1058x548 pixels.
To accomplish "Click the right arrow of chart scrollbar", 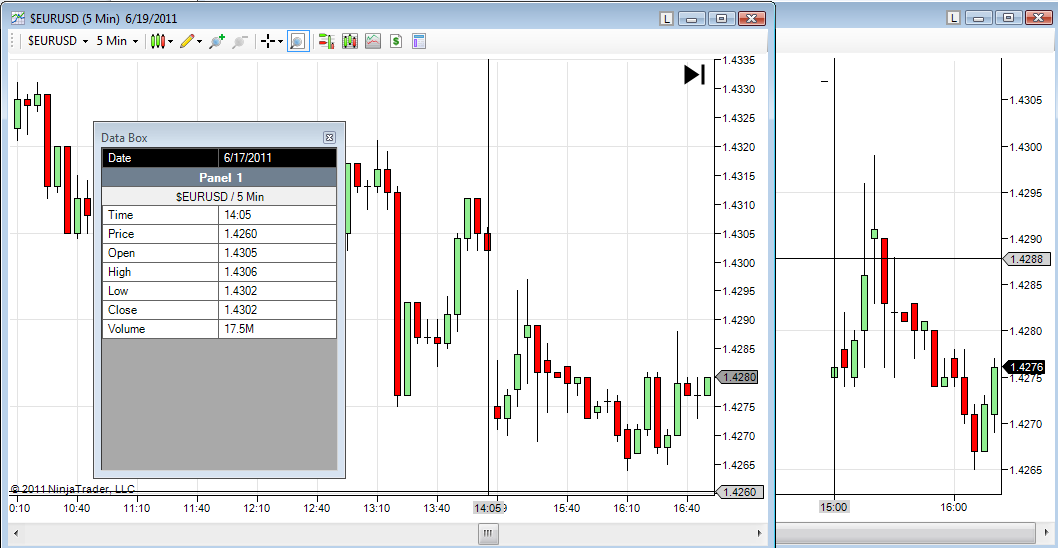I will click(760, 535).
